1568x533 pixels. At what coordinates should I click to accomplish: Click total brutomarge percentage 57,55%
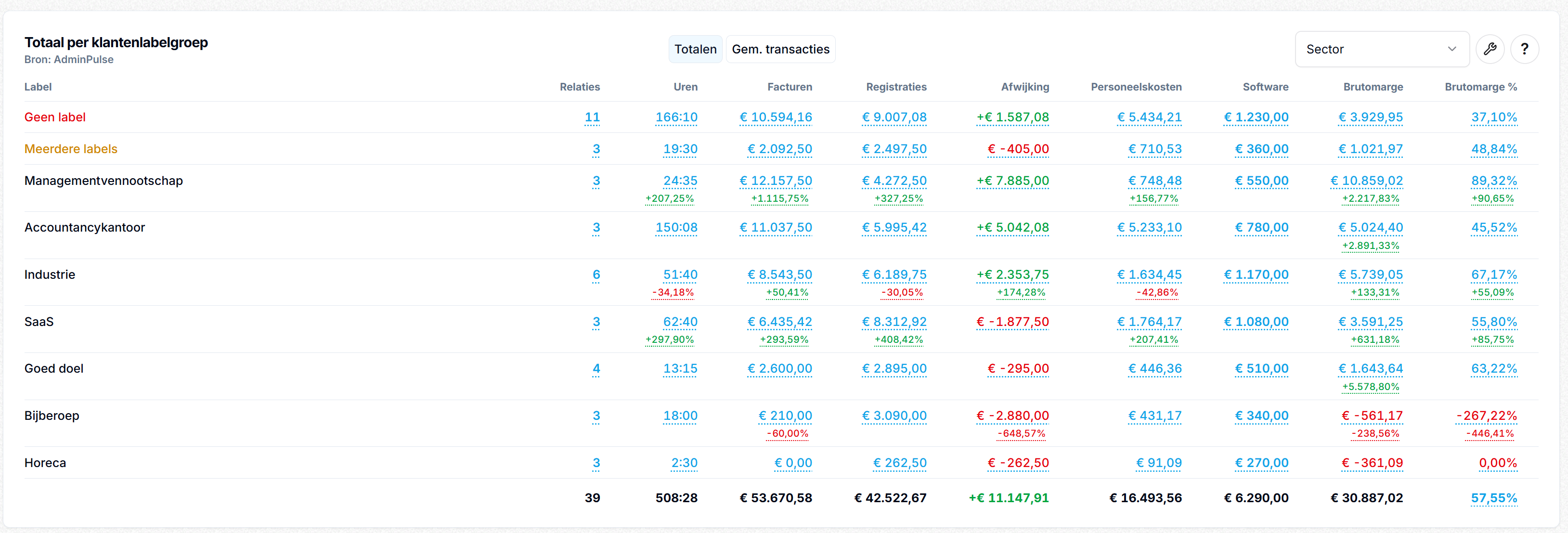click(1494, 498)
